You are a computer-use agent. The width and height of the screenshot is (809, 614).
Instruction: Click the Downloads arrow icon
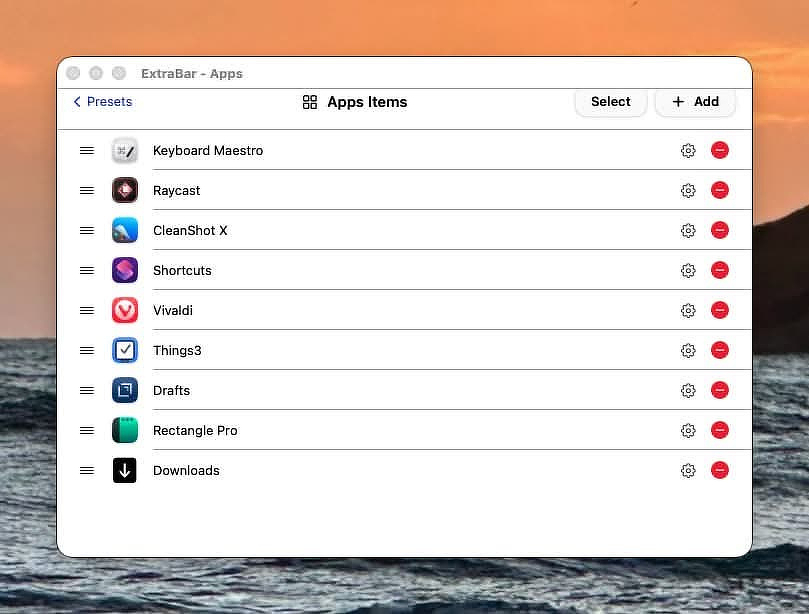click(x=125, y=471)
